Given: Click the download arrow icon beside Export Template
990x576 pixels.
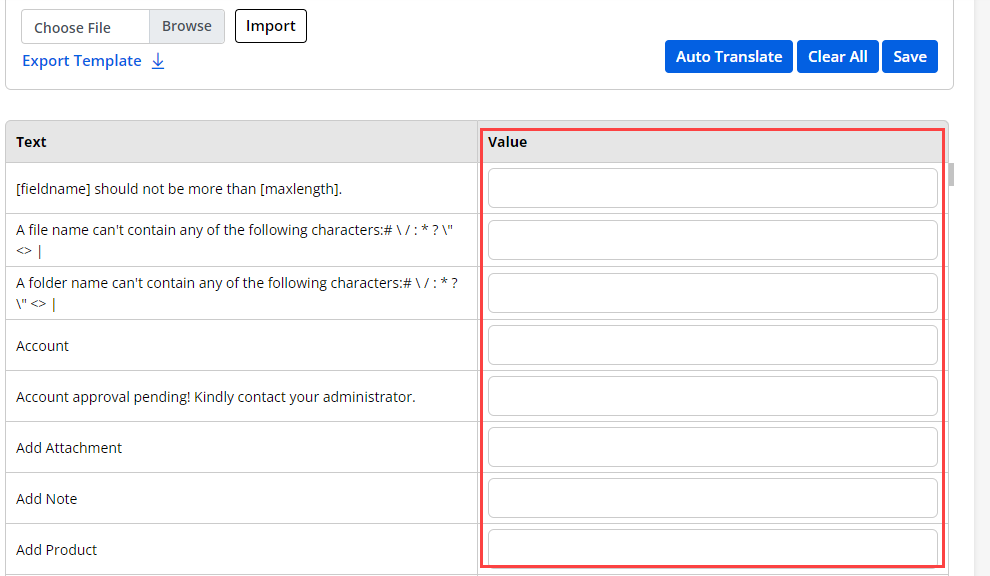Looking at the screenshot, I should [158, 61].
